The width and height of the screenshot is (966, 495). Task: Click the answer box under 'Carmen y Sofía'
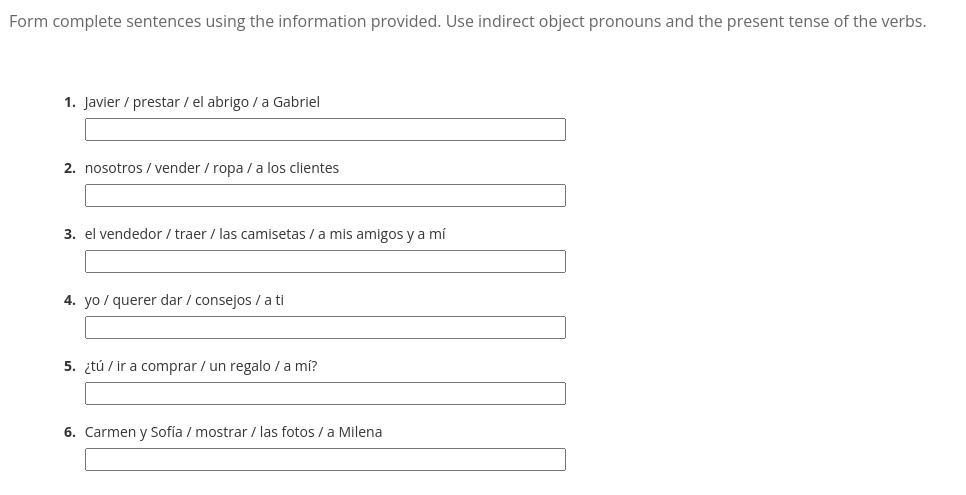pos(325,459)
